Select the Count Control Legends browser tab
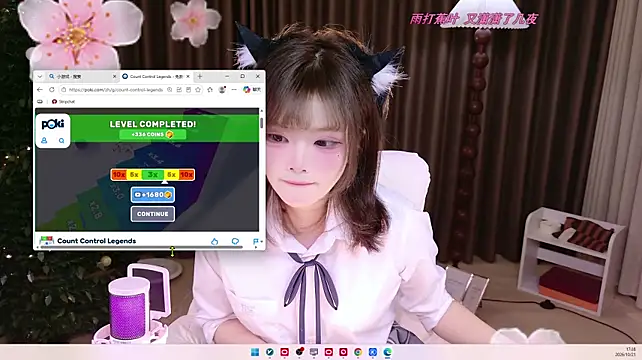The width and height of the screenshot is (642, 360). click(x=156, y=77)
